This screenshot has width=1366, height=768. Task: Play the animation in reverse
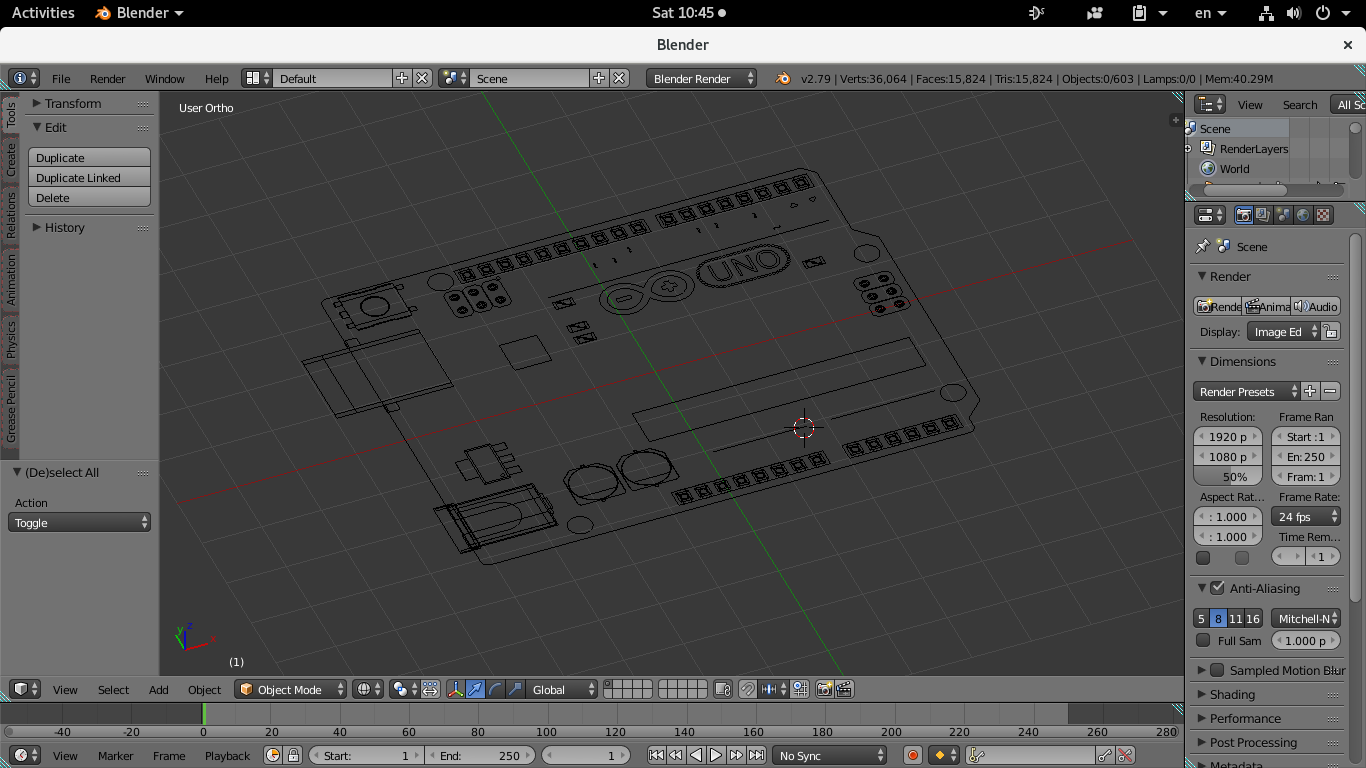[x=696, y=755]
